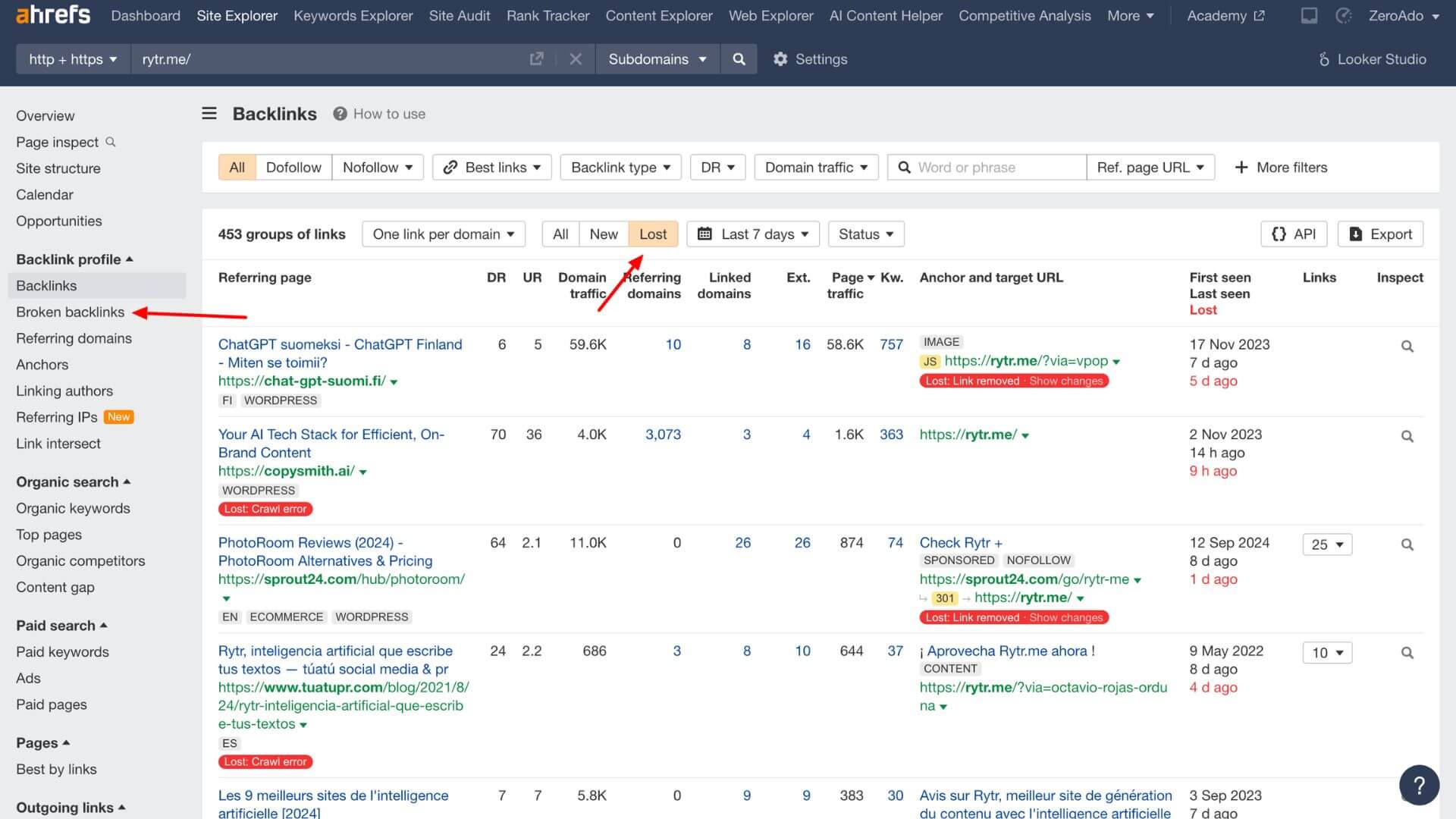Add More filters
Viewport: 1456px width, 819px height.
[1281, 168]
